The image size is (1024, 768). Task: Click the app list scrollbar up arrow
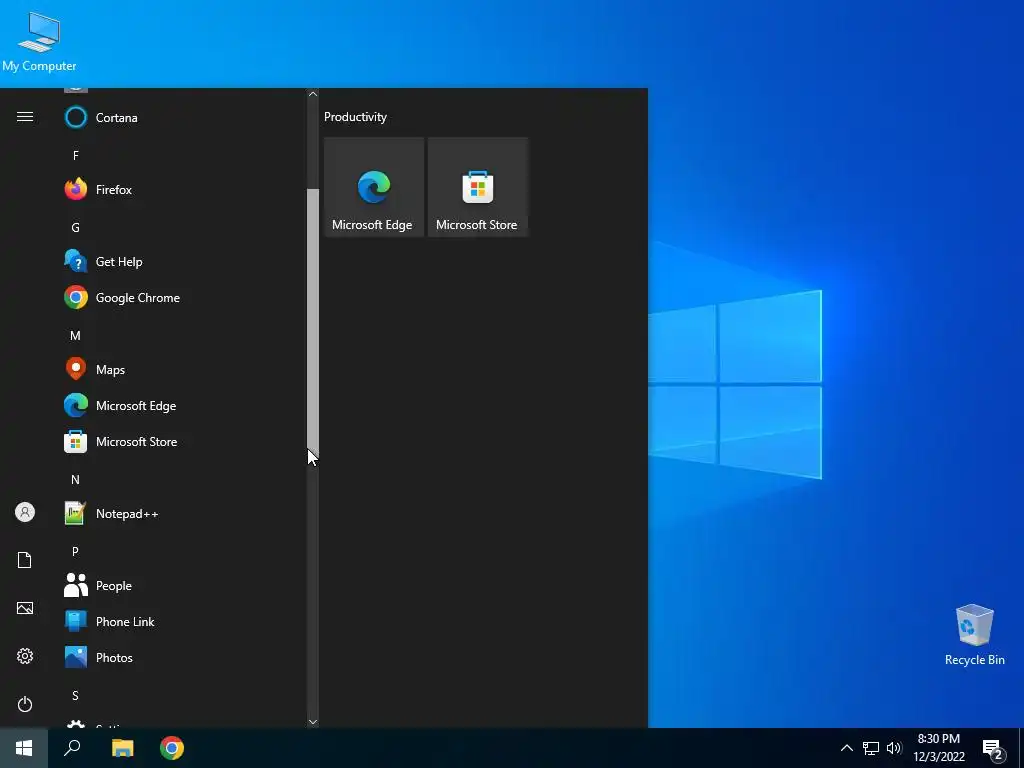tap(313, 94)
